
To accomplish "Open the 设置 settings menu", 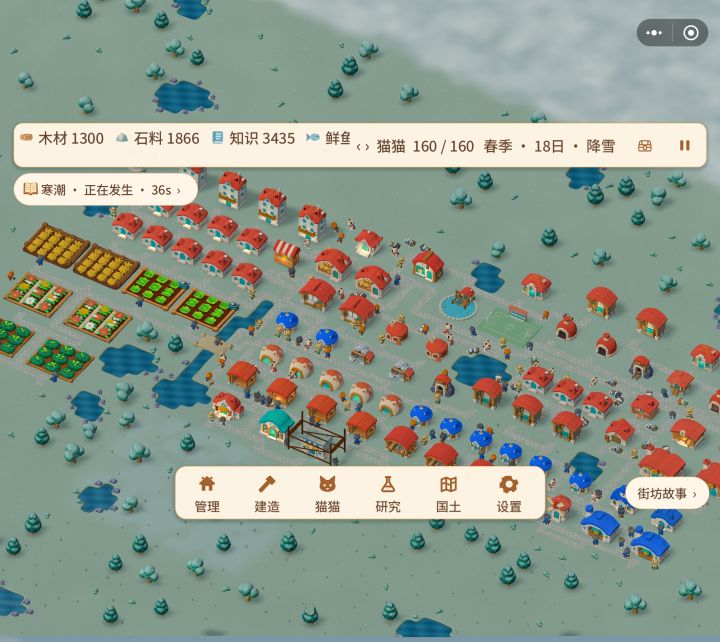I will [x=509, y=494].
